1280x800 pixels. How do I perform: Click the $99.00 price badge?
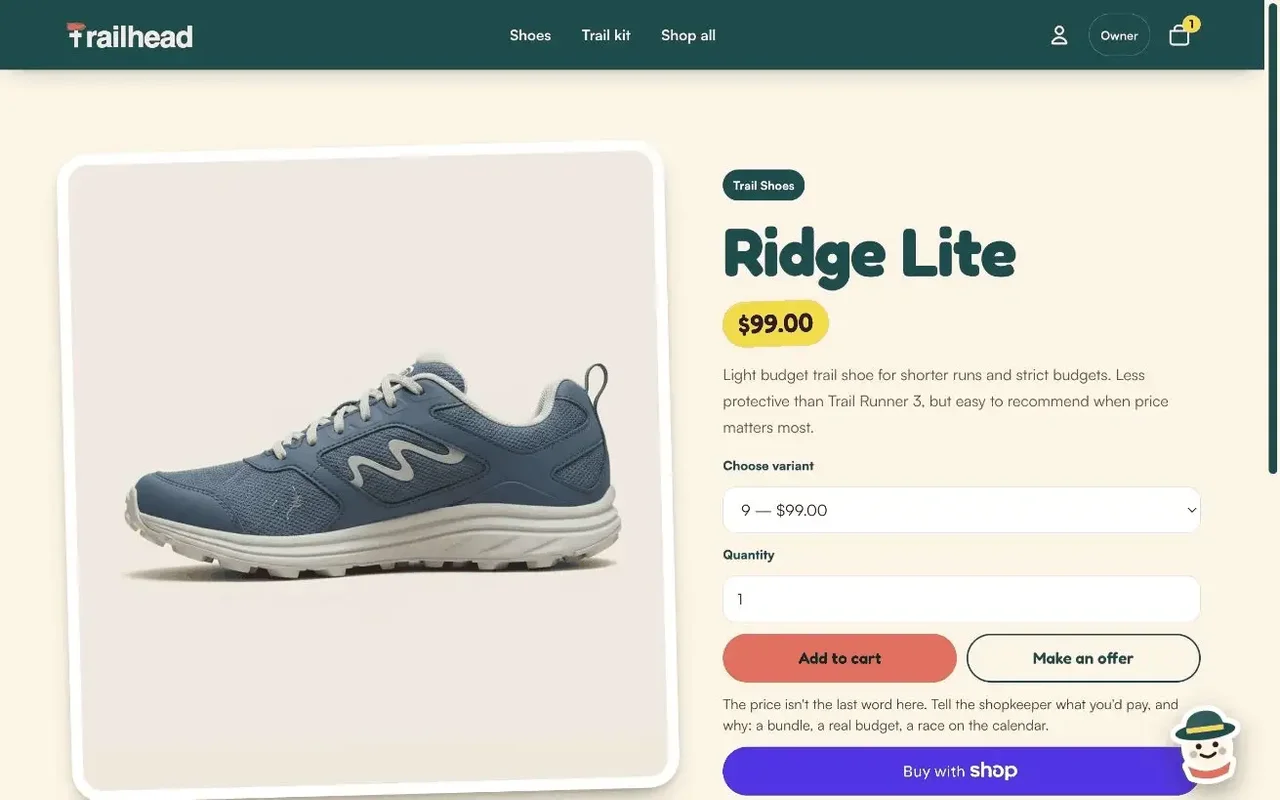(775, 324)
